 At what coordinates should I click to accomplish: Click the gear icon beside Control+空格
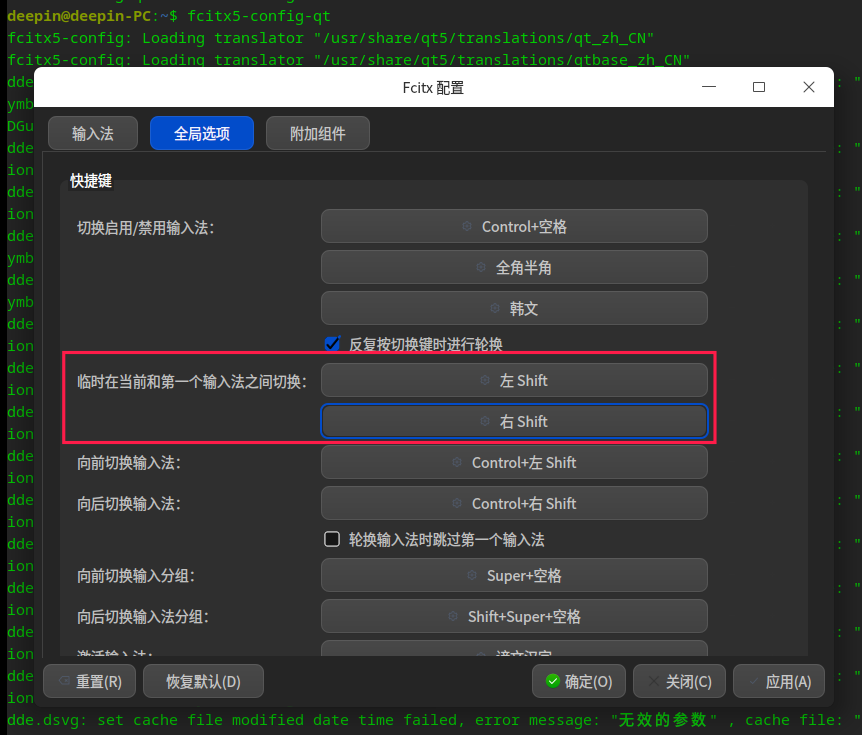pos(467,226)
